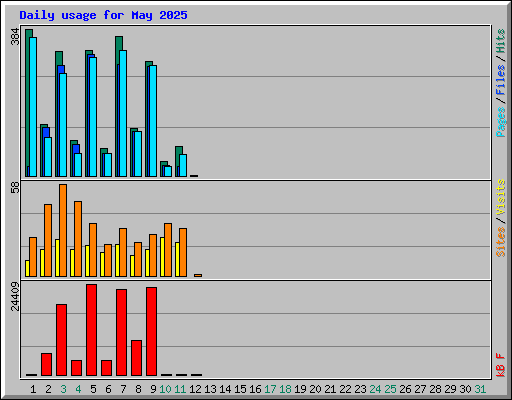This screenshot has height=400, width=512.
Task: Click the cyan pages bar for day 1
Action: 33,107
